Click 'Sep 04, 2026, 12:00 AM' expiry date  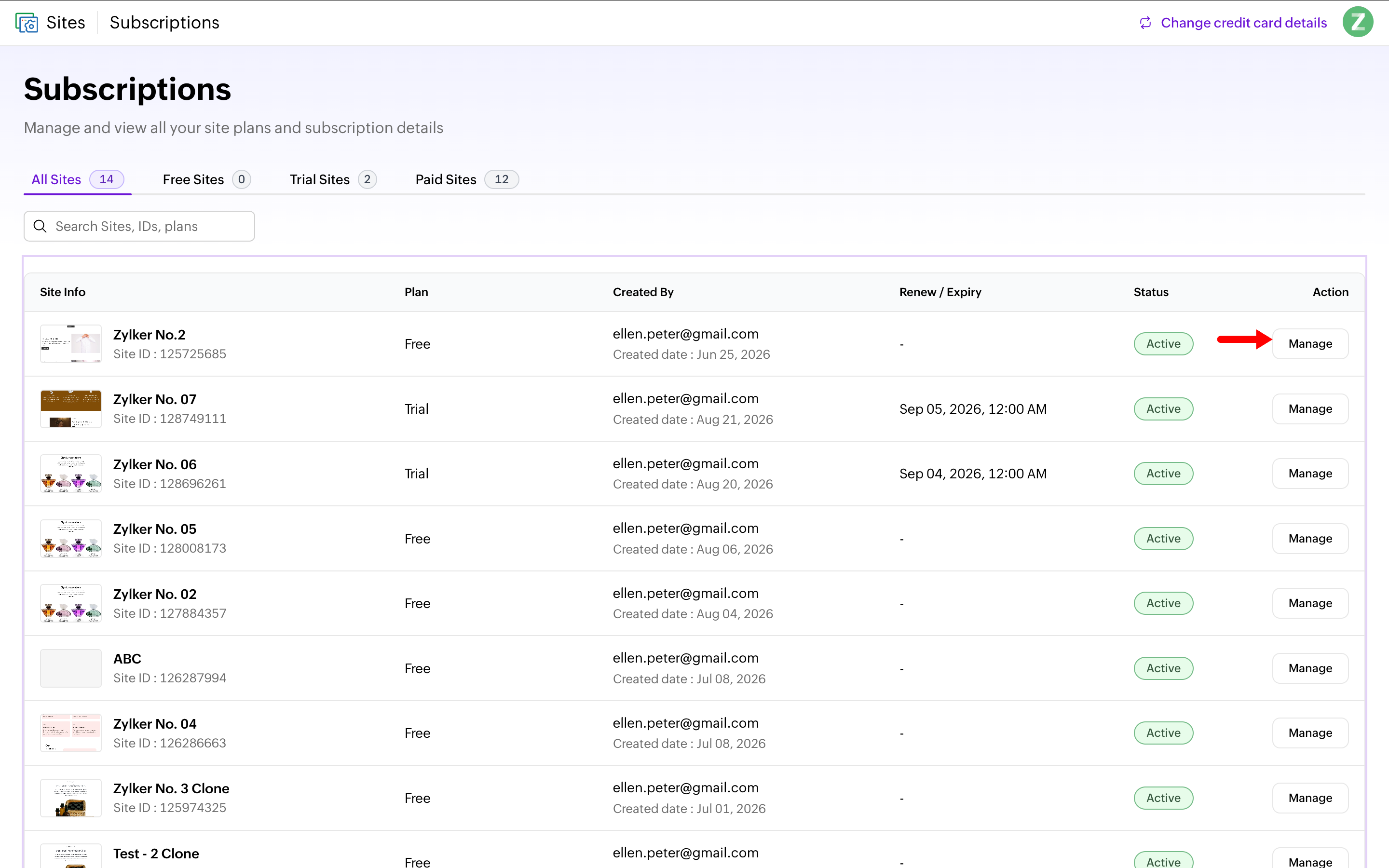point(973,474)
